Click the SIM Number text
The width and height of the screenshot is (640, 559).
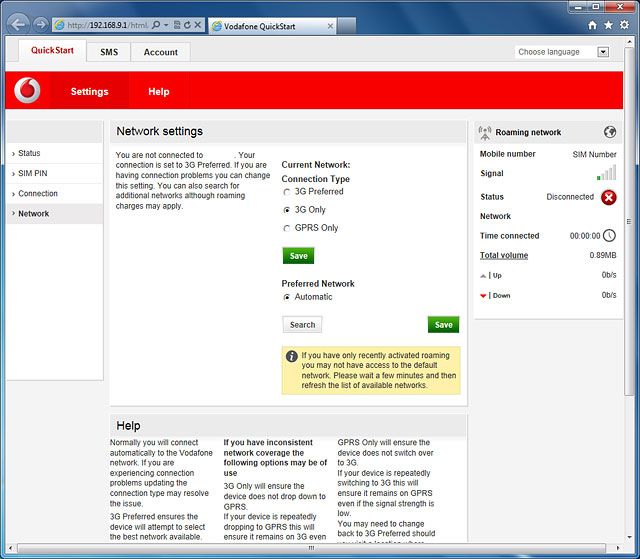pyautogui.click(x=594, y=154)
